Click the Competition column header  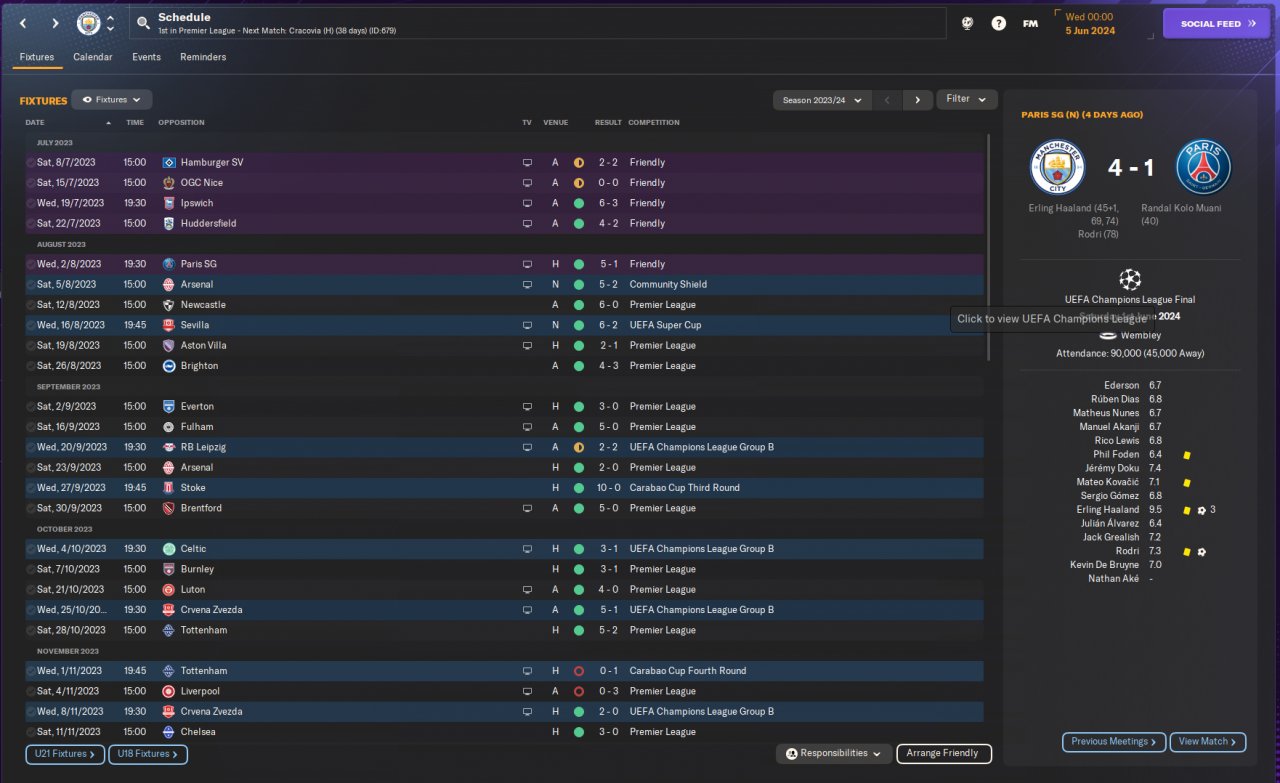pos(654,122)
